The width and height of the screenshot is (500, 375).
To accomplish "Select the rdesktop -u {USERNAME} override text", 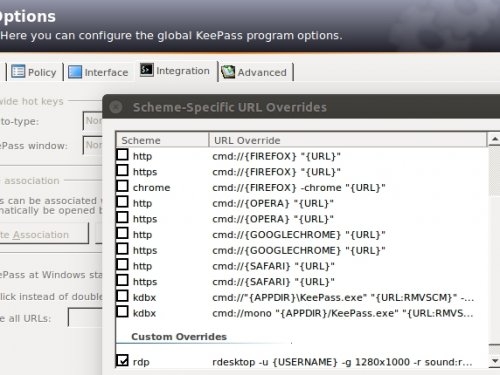I will pyautogui.click(x=342, y=362).
